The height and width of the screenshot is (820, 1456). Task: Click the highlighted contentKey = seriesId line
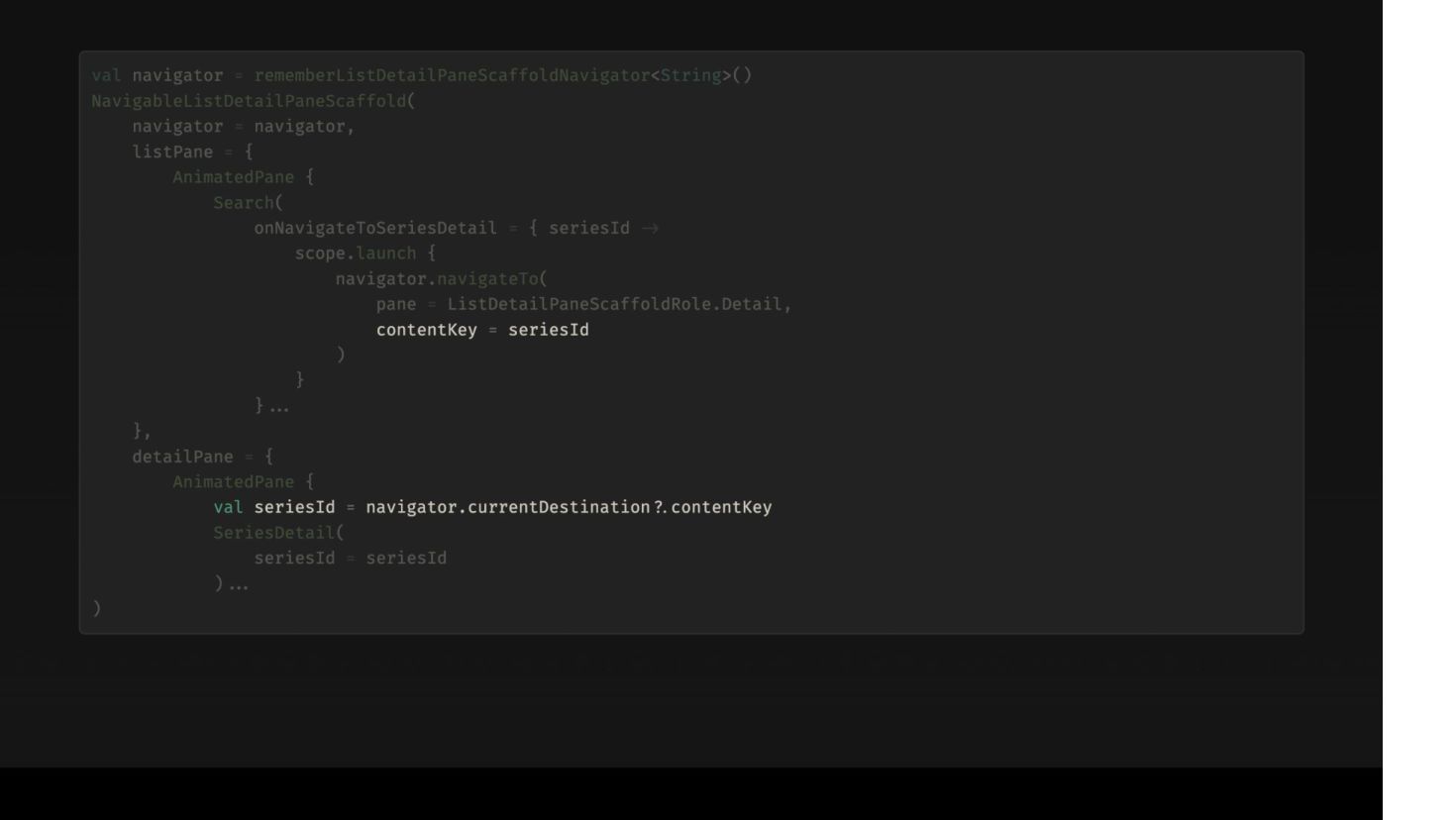482,330
